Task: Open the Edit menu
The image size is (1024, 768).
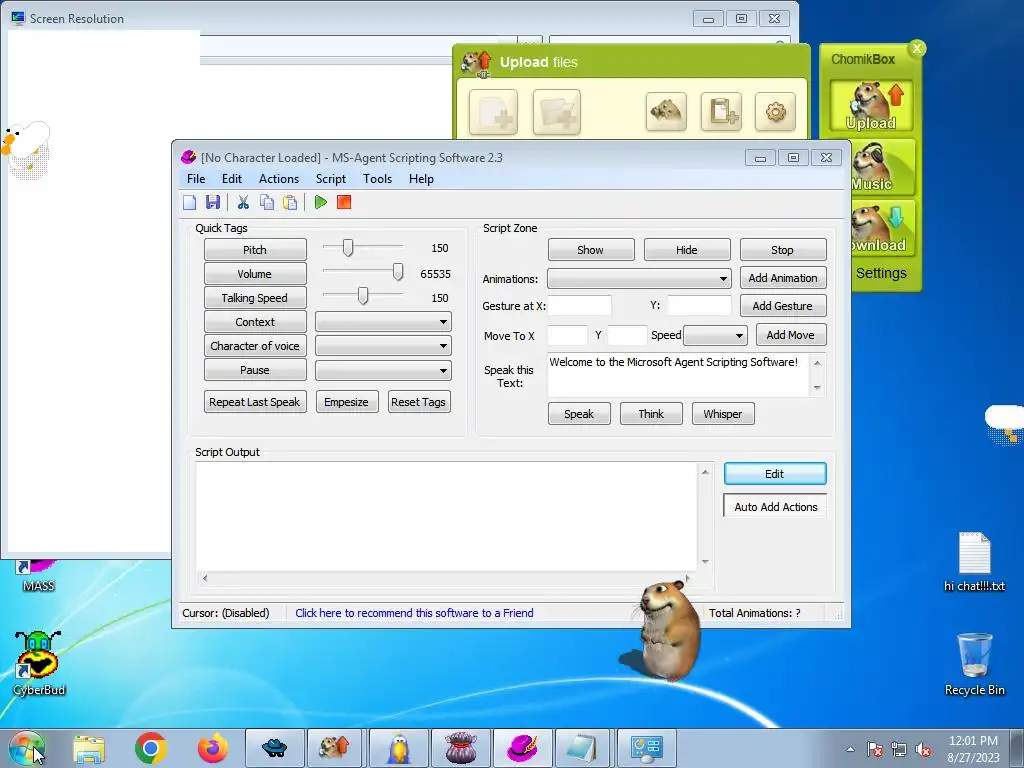Action: [x=232, y=179]
